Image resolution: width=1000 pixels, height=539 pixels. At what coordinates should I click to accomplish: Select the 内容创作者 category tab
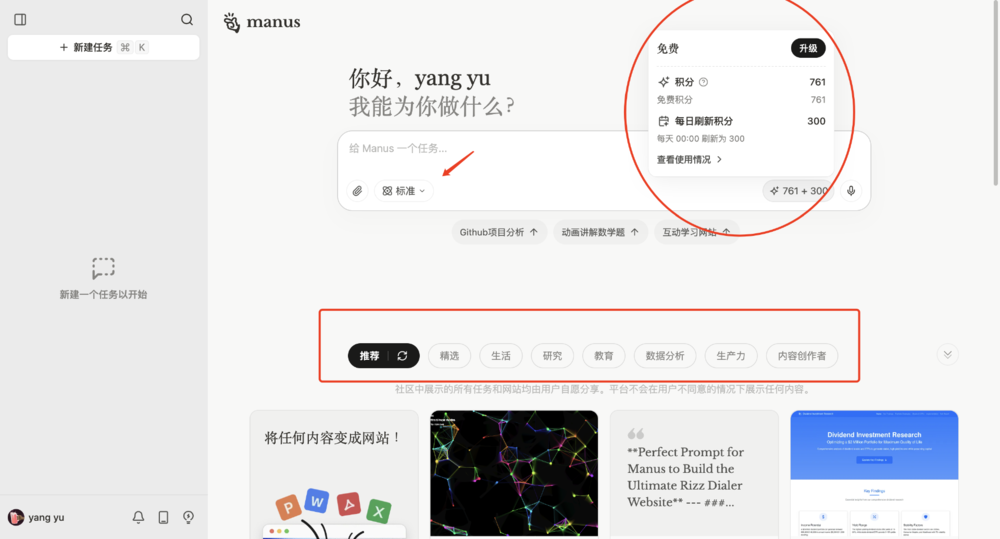(802, 355)
